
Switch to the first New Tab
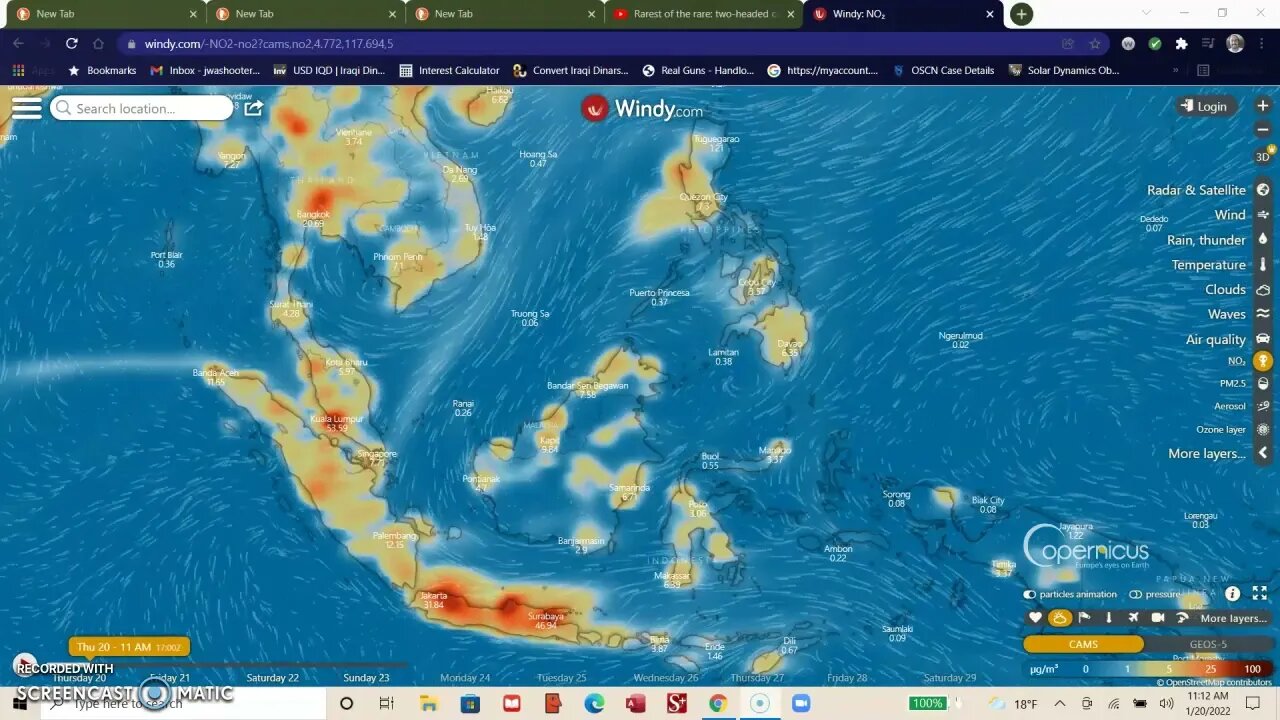tap(106, 14)
